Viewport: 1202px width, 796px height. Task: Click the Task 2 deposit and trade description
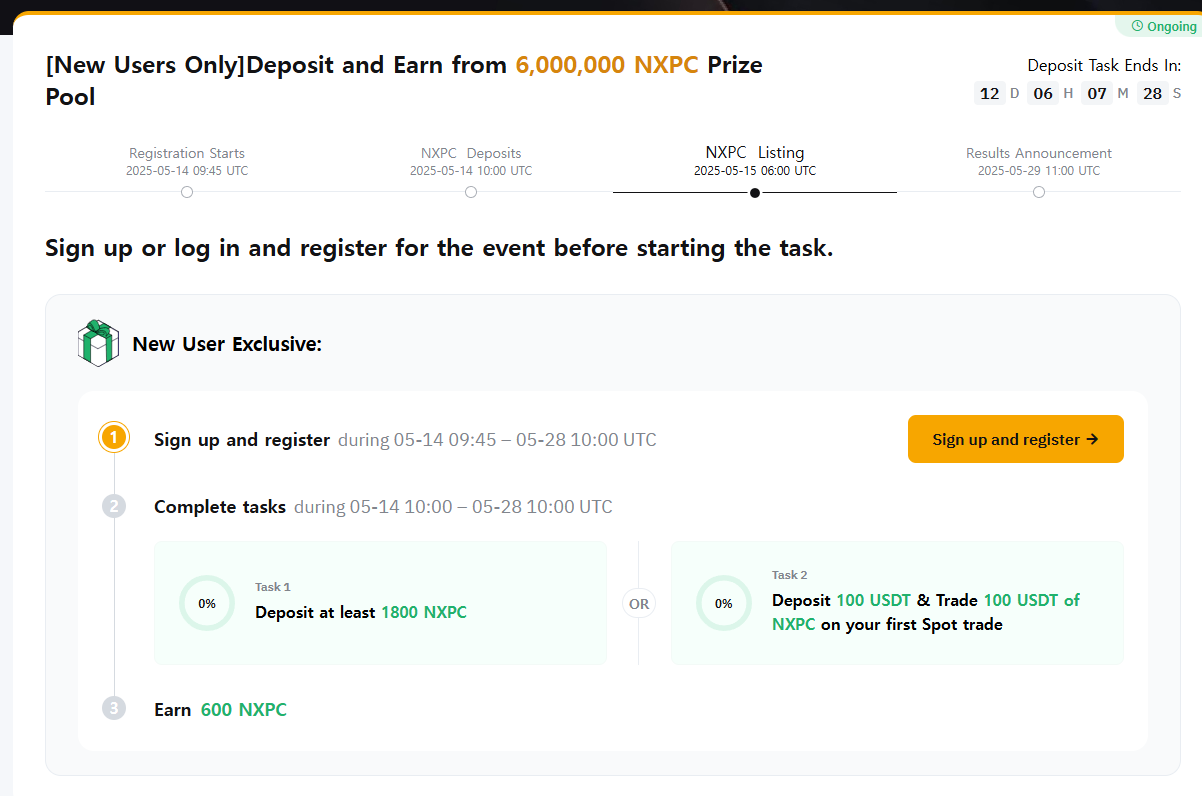926,612
